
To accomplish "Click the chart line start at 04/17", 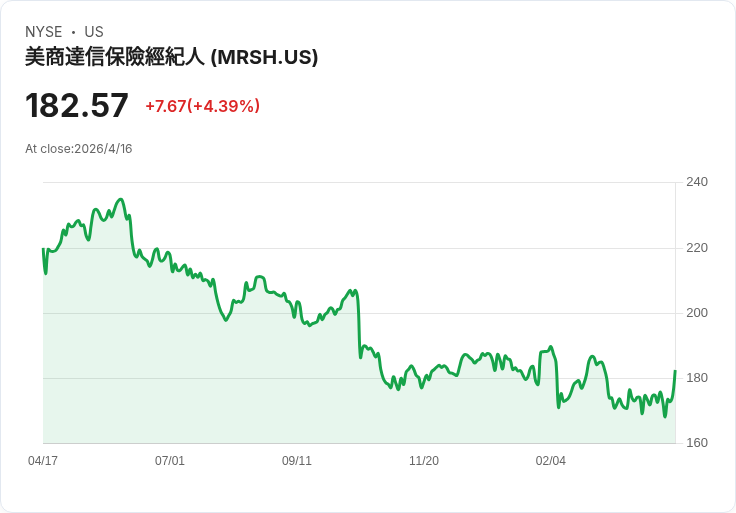I will point(43,249).
